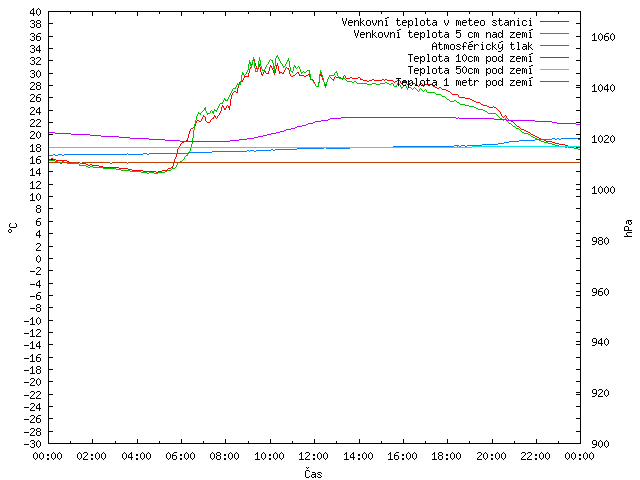Click the right axis value '940'
The image size is (640, 480).
(x=600, y=342)
